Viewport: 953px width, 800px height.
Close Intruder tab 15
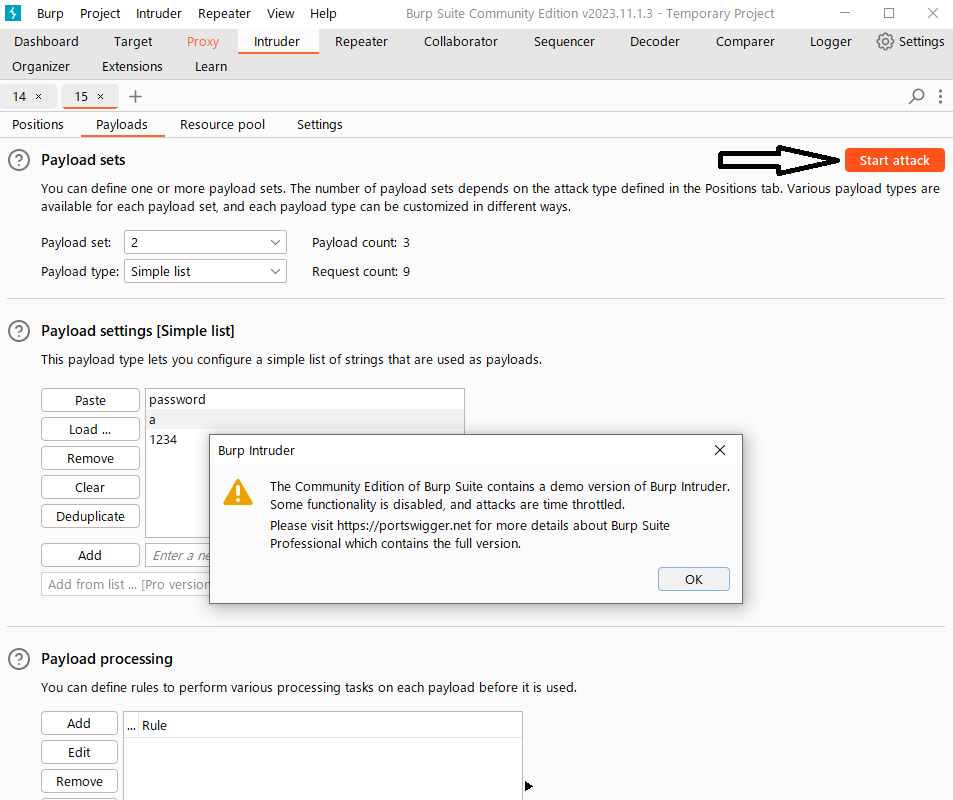100,97
